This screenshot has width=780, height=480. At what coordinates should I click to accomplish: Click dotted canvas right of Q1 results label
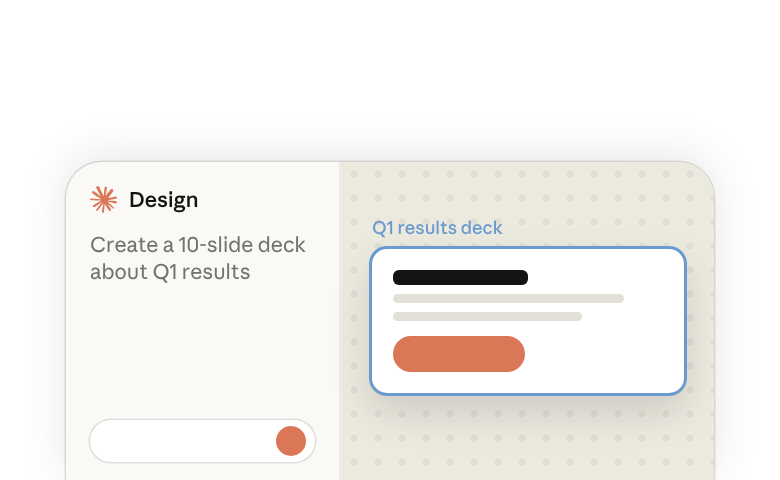597,228
